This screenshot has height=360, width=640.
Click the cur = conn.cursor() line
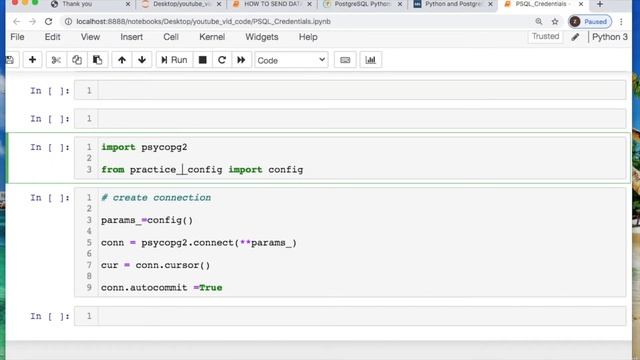[x=156, y=265]
